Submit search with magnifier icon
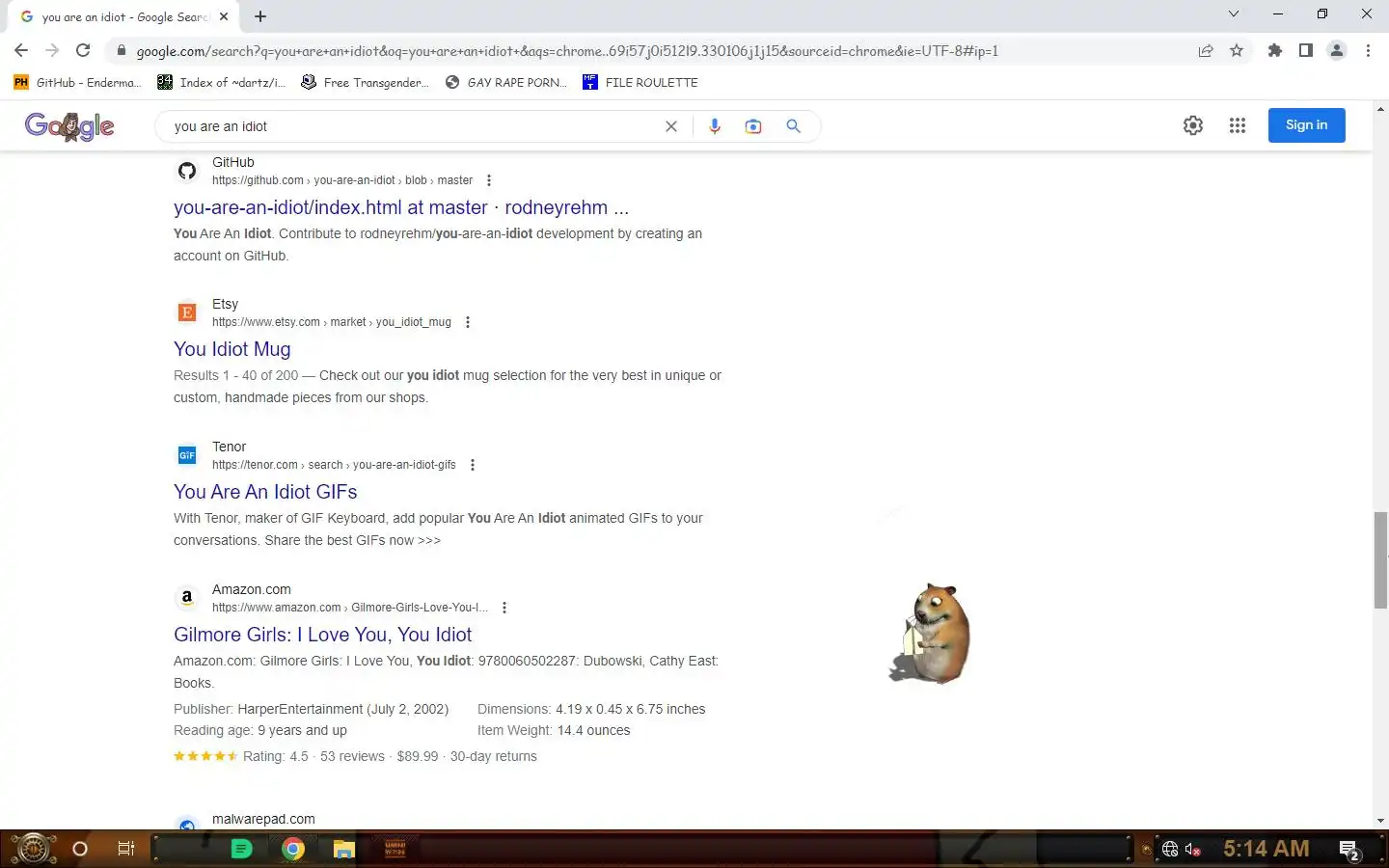This screenshot has width=1389, height=868. click(x=793, y=126)
